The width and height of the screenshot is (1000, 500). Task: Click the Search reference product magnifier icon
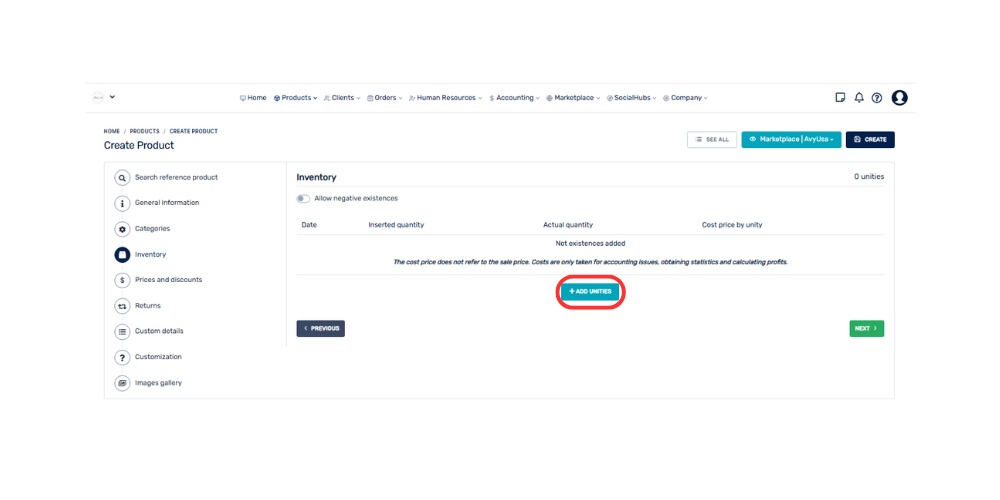point(122,178)
